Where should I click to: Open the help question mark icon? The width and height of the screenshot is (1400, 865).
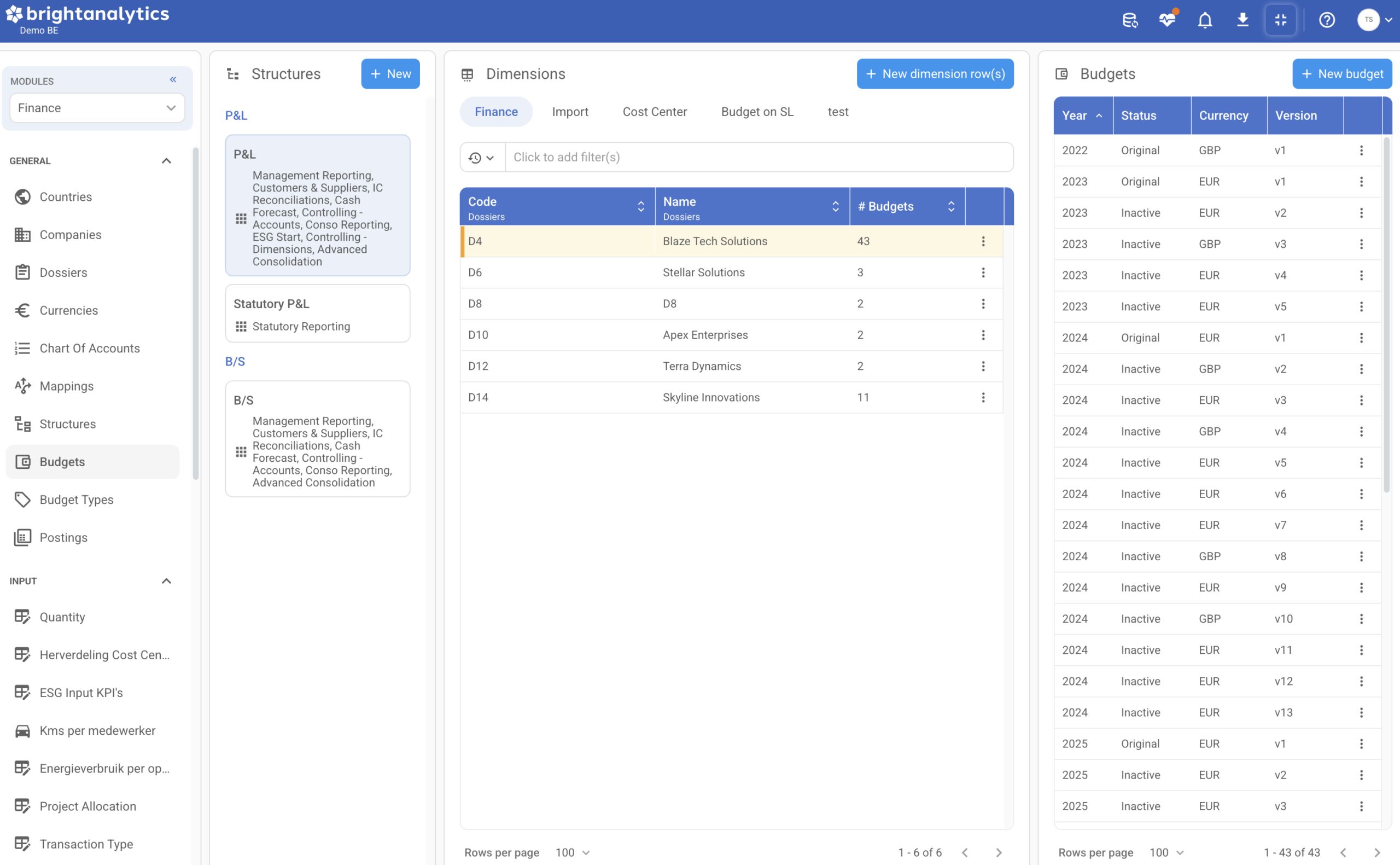(x=1327, y=21)
